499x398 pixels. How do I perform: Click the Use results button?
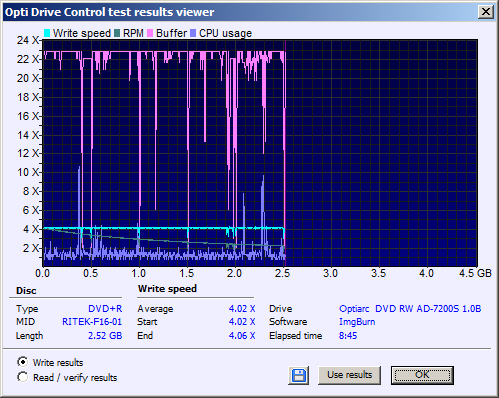click(x=349, y=375)
